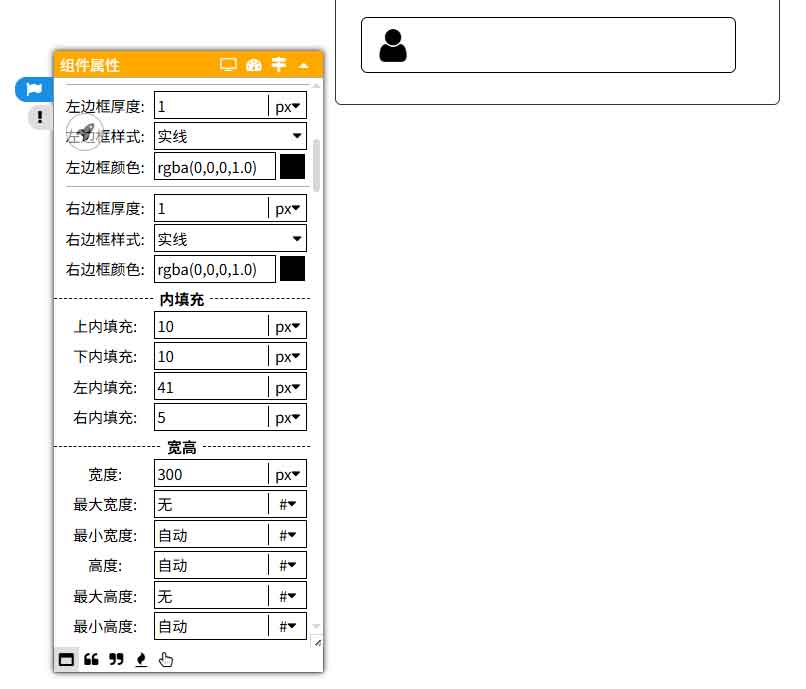Click the align icon in 组件属性 header

(279, 65)
